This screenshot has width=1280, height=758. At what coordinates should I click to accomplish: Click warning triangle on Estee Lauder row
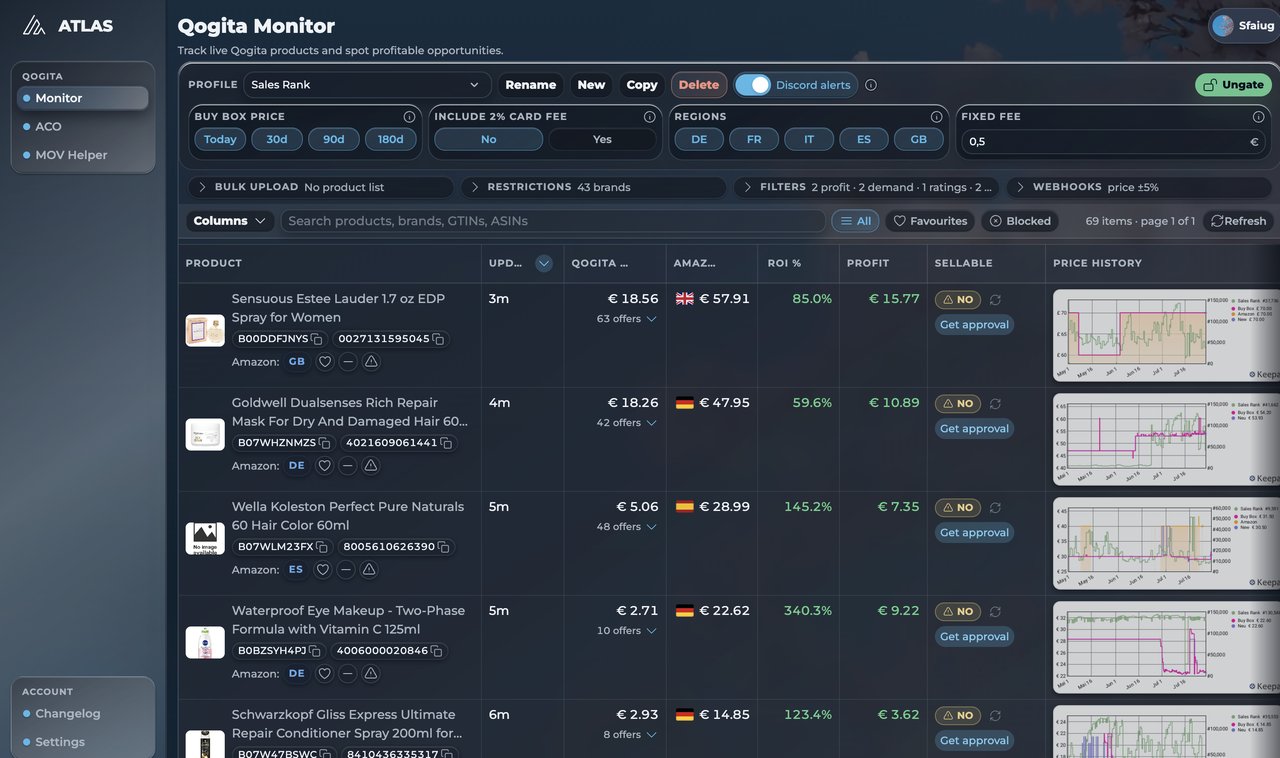pyautogui.click(x=371, y=362)
